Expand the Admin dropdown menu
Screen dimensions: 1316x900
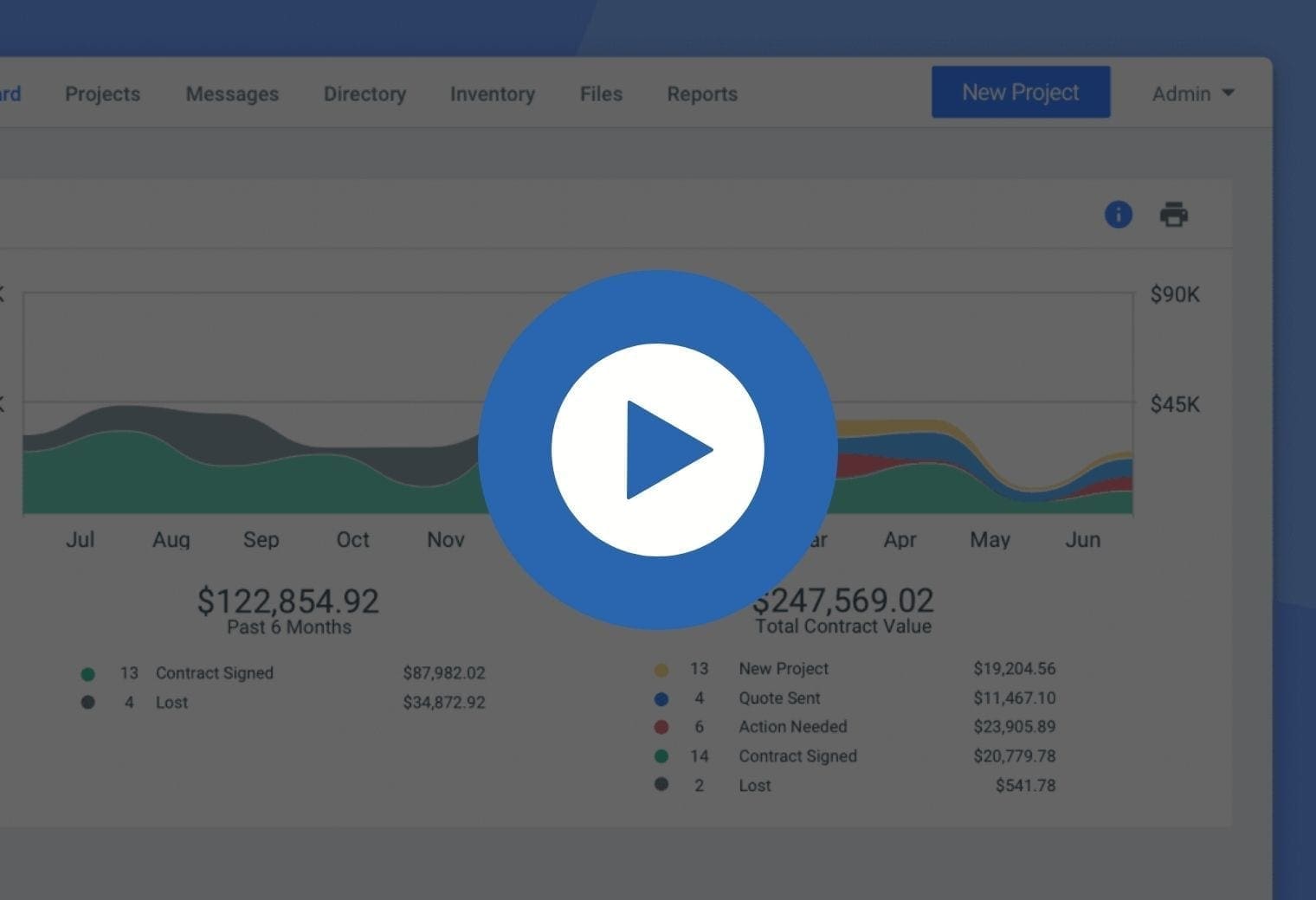pyautogui.click(x=1193, y=93)
